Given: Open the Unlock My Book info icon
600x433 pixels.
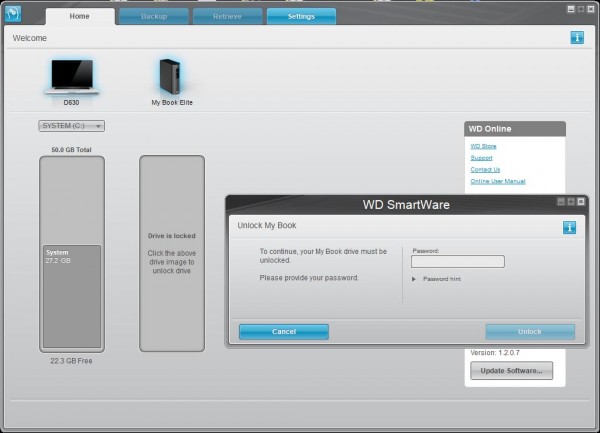Looking at the screenshot, I should [569, 228].
